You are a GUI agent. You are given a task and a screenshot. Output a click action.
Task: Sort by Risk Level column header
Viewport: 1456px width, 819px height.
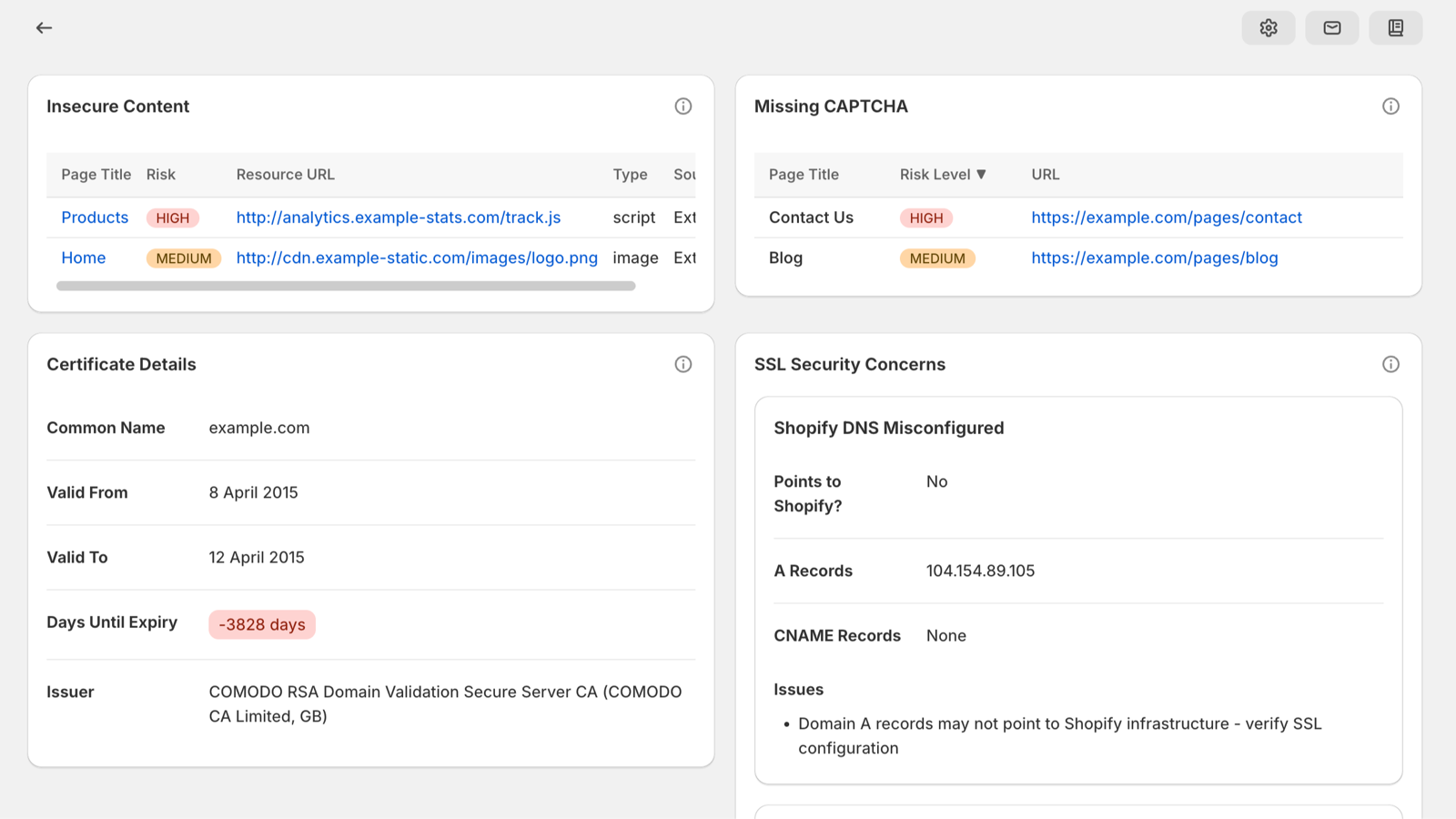[943, 175]
